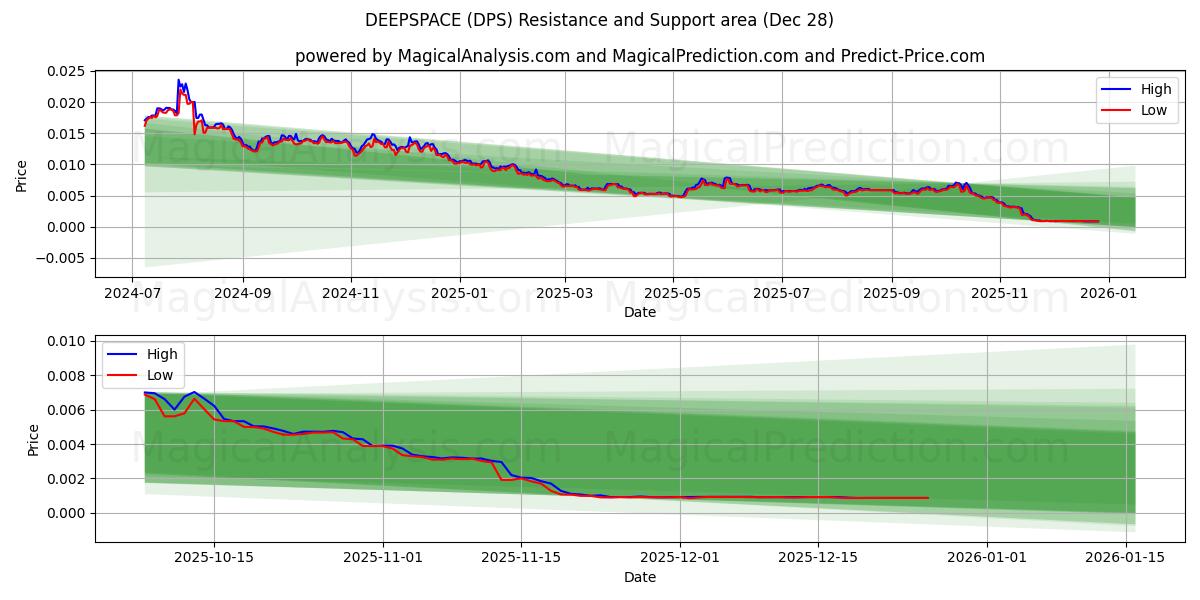Click the '2025-09' tick label
The image size is (1200, 600).
891,294
